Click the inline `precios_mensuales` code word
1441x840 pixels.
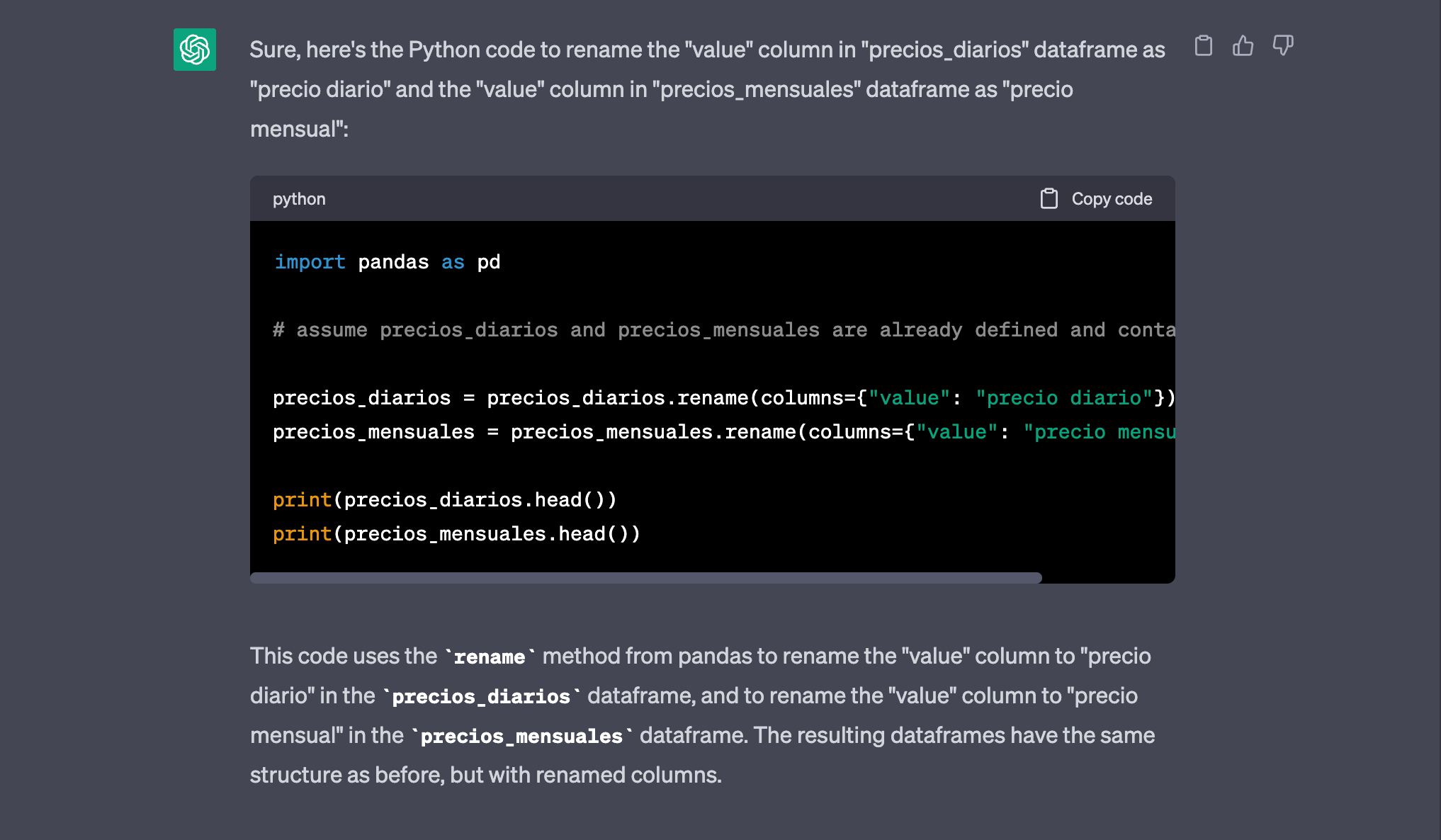point(521,737)
